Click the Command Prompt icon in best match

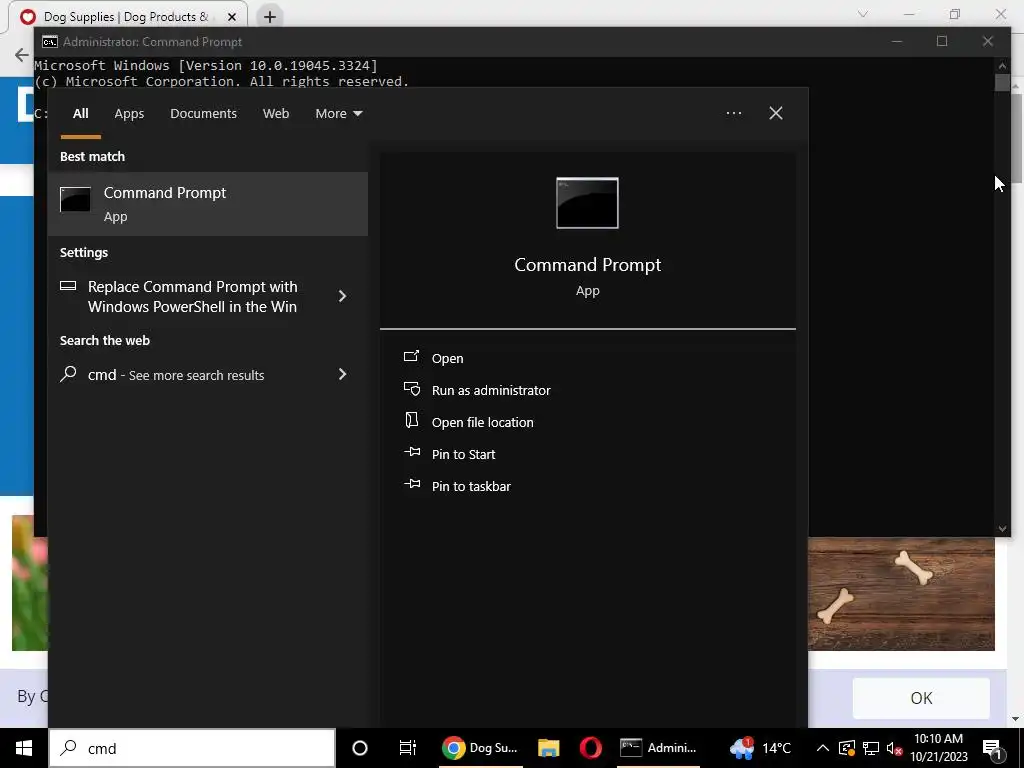(x=75, y=199)
